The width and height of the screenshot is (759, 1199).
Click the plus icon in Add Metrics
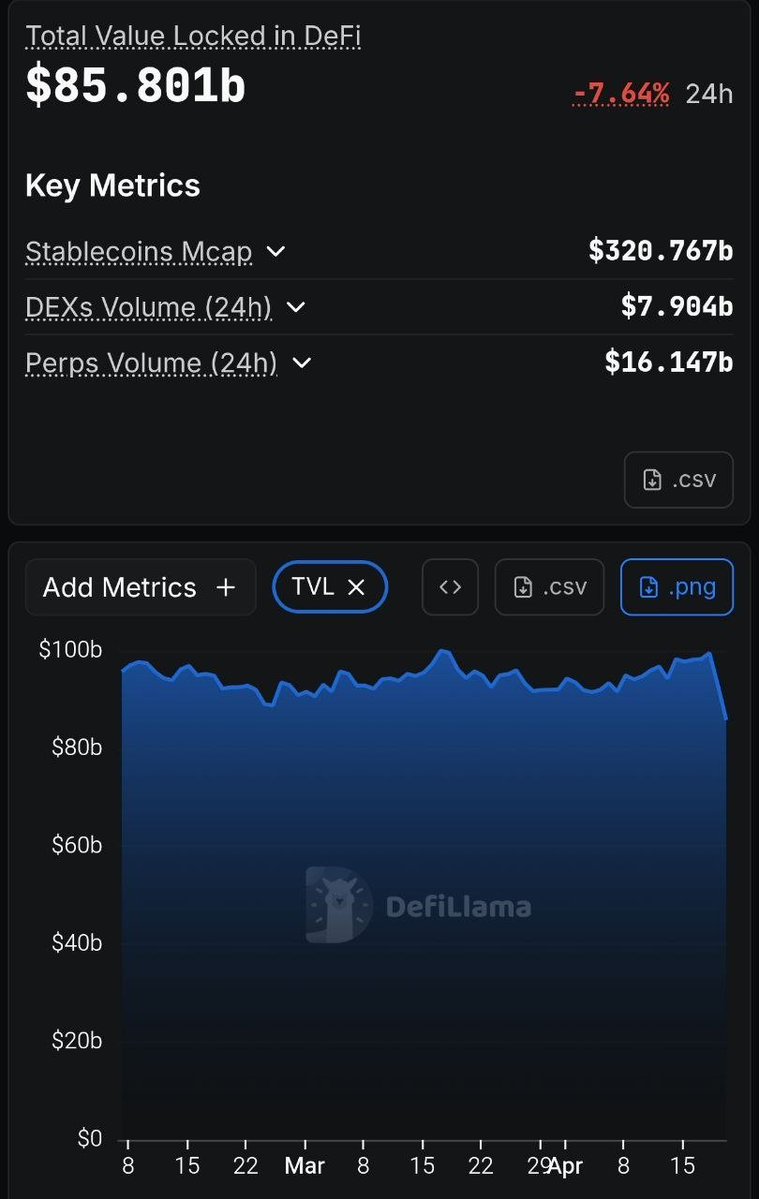tap(226, 587)
